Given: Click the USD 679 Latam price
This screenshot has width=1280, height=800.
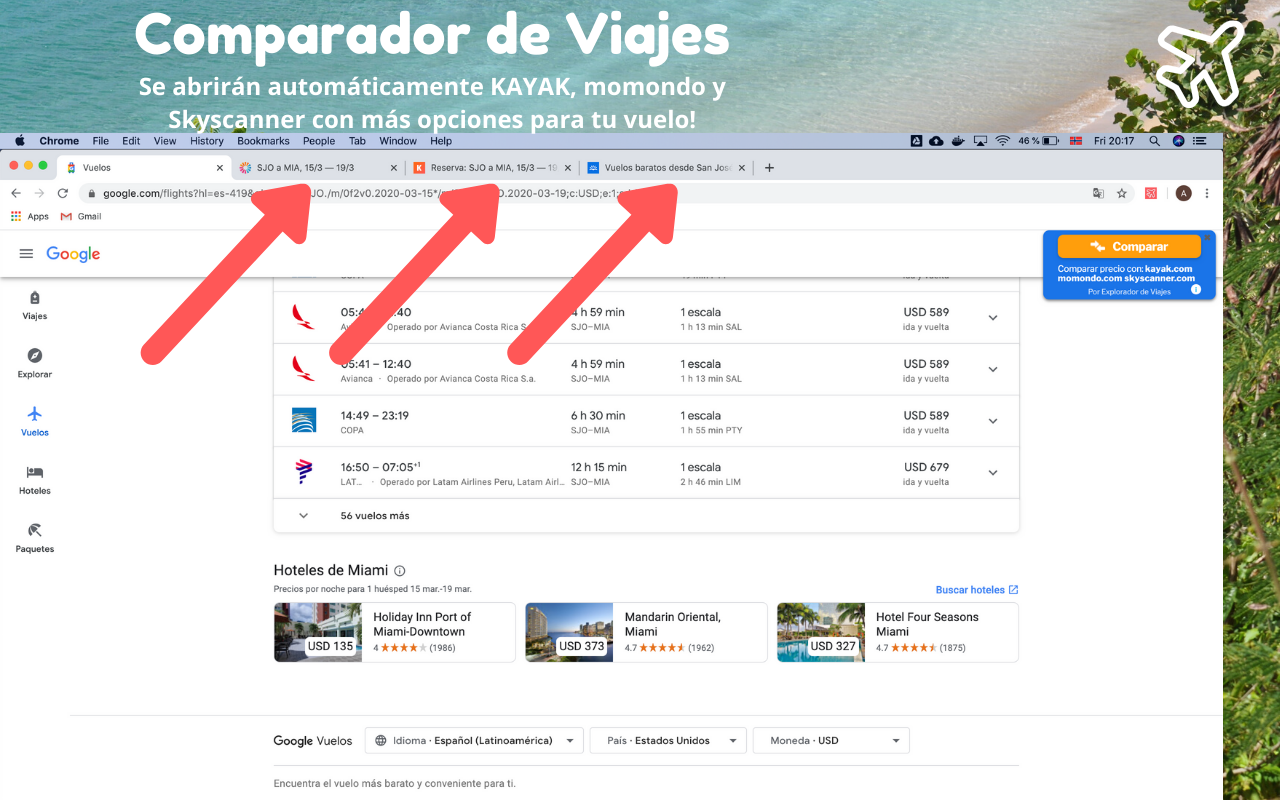Looking at the screenshot, I should coord(926,467).
